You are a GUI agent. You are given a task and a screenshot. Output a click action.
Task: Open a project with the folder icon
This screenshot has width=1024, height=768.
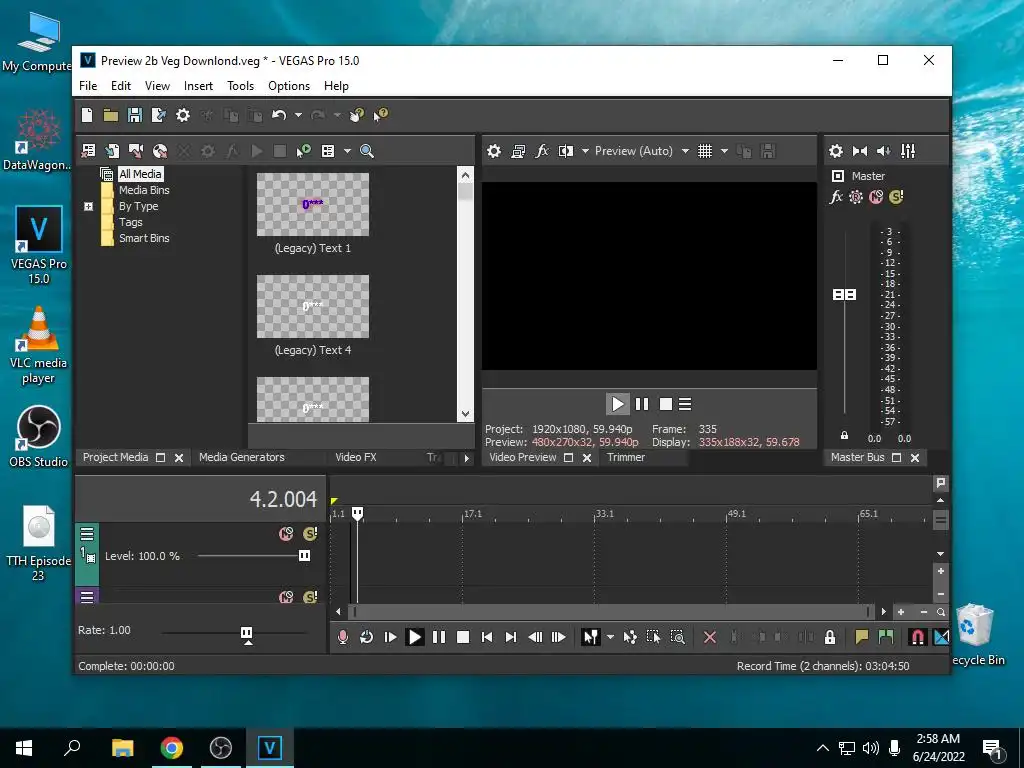pyautogui.click(x=110, y=115)
